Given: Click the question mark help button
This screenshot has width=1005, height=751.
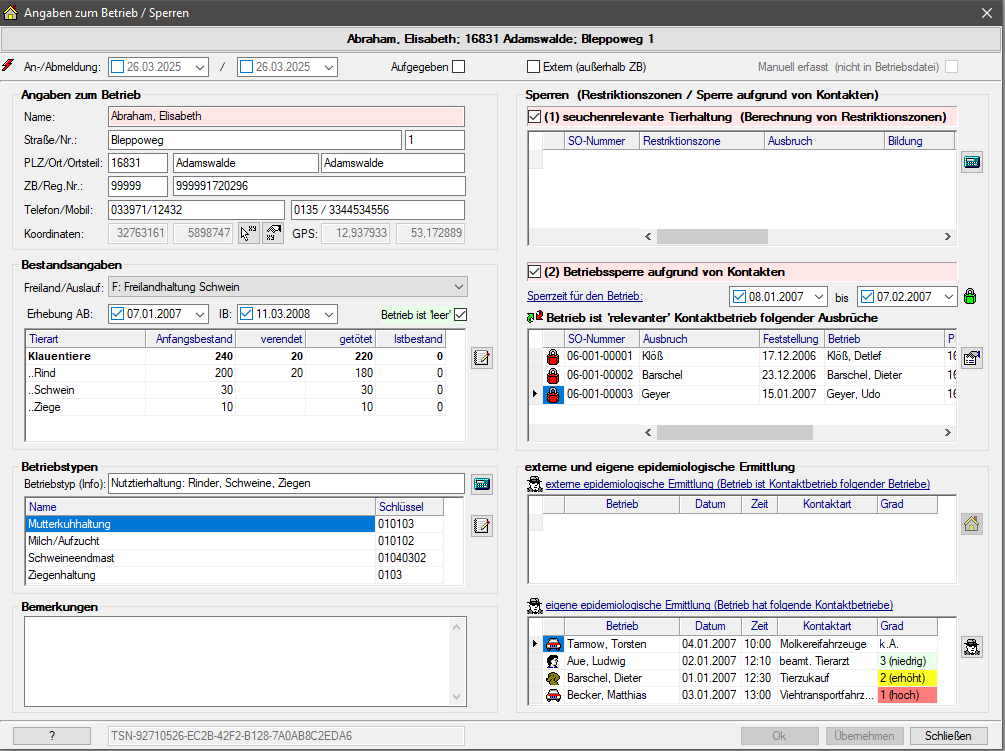Looking at the screenshot, I should pos(52,736).
